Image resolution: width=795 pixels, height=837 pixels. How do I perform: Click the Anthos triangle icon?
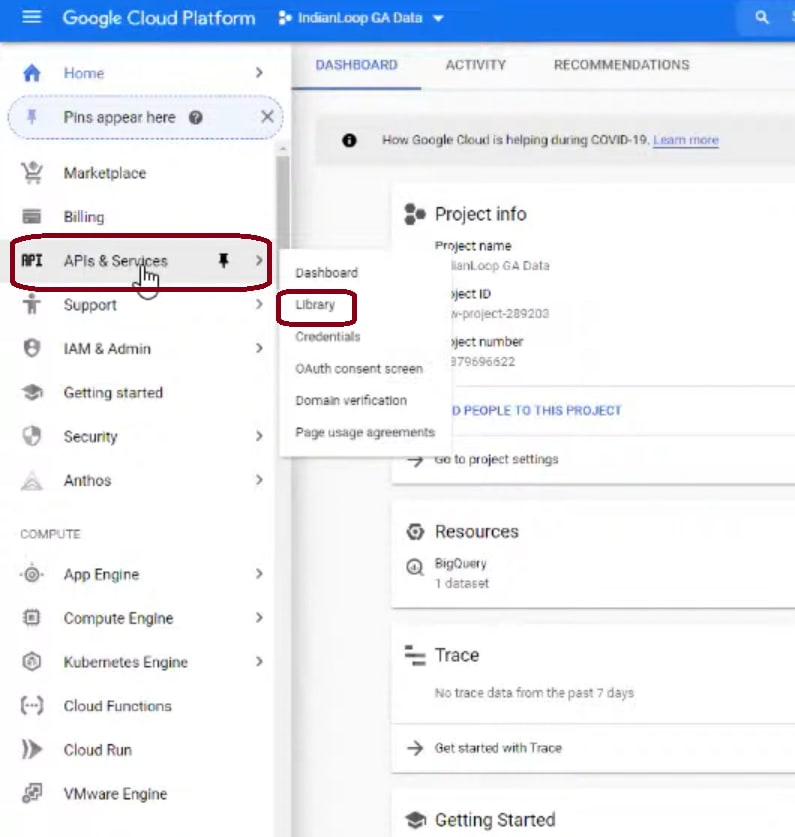(x=32, y=480)
